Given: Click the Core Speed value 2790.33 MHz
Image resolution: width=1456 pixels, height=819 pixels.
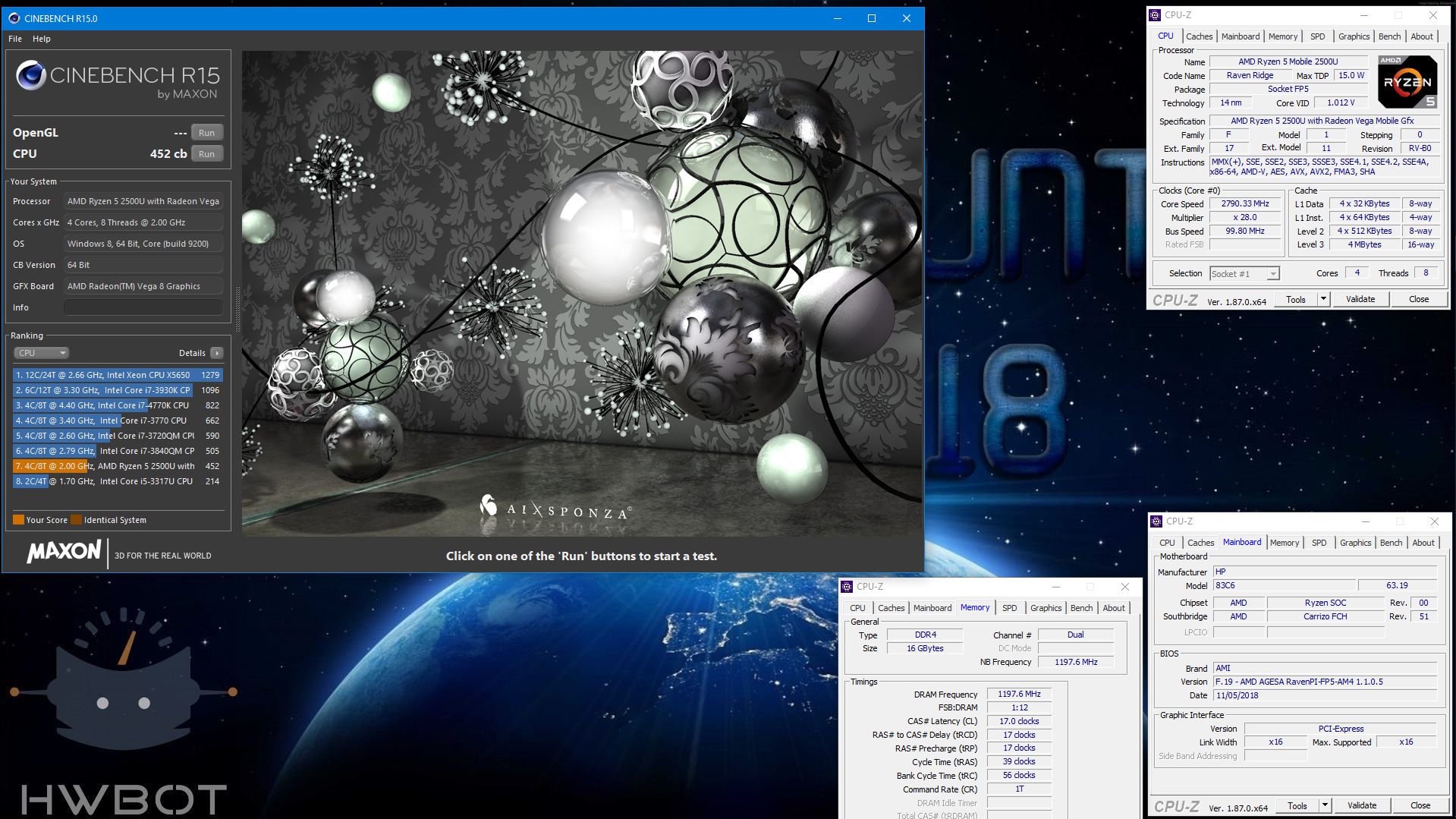Looking at the screenshot, I should click(x=1245, y=203).
